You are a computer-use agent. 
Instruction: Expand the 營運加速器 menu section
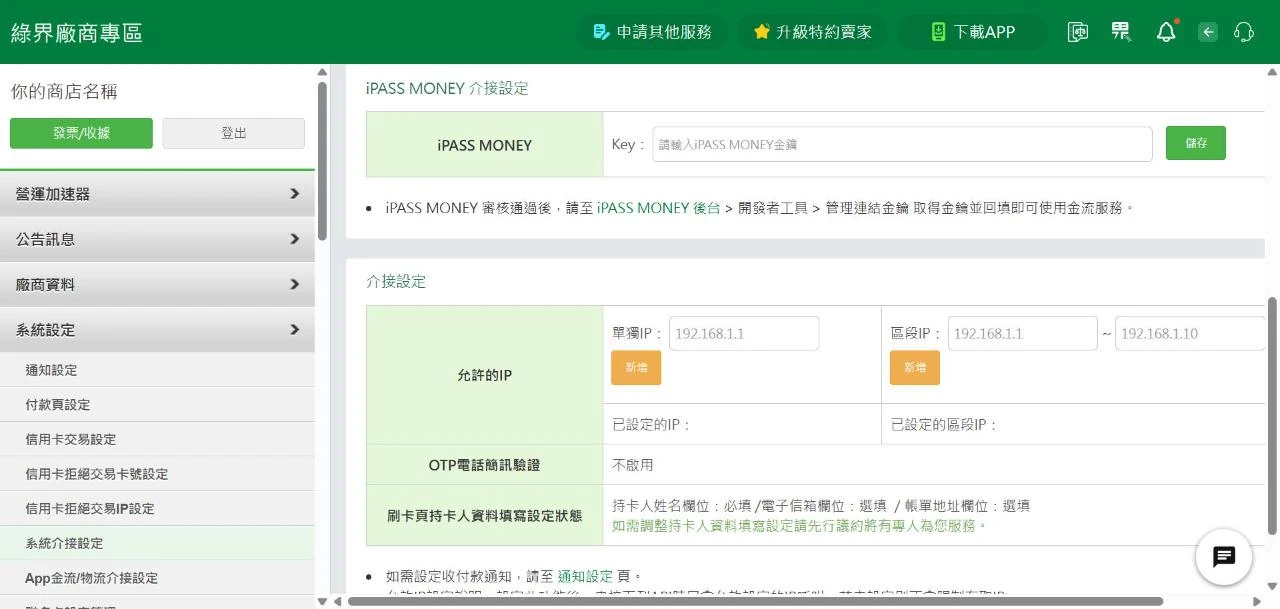coord(157,194)
